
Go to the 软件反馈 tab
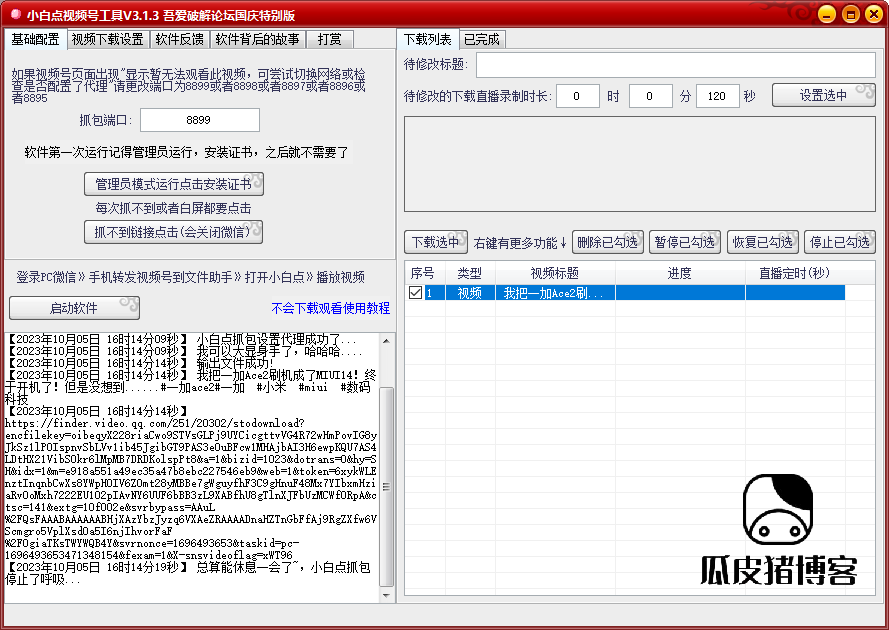pyautogui.click(x=180, y=39)
